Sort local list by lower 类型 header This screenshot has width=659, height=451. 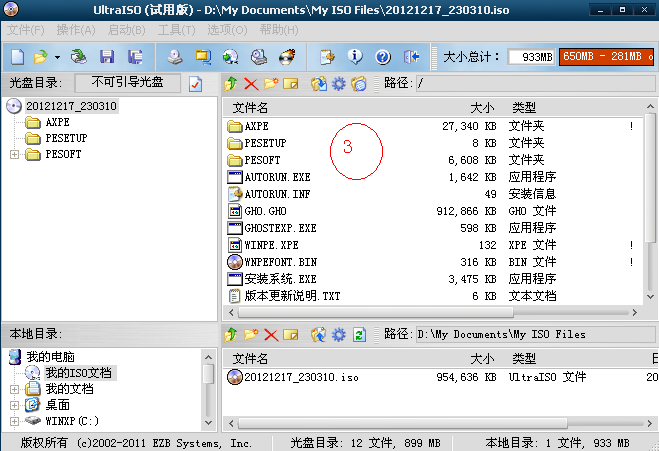(524, 359)
